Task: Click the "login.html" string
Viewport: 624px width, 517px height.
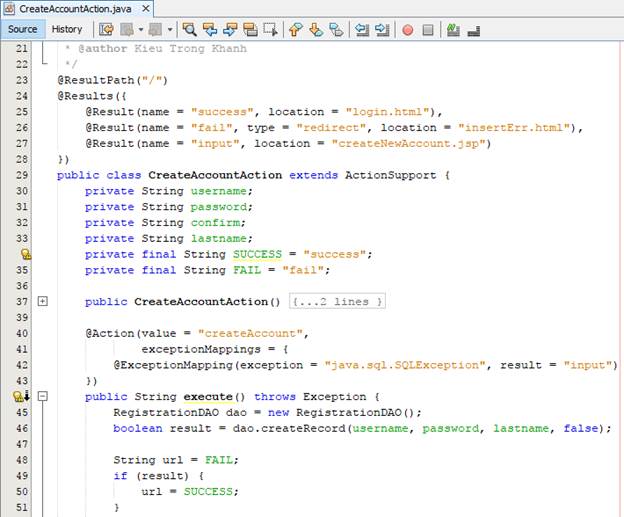Action: [387, 112]
